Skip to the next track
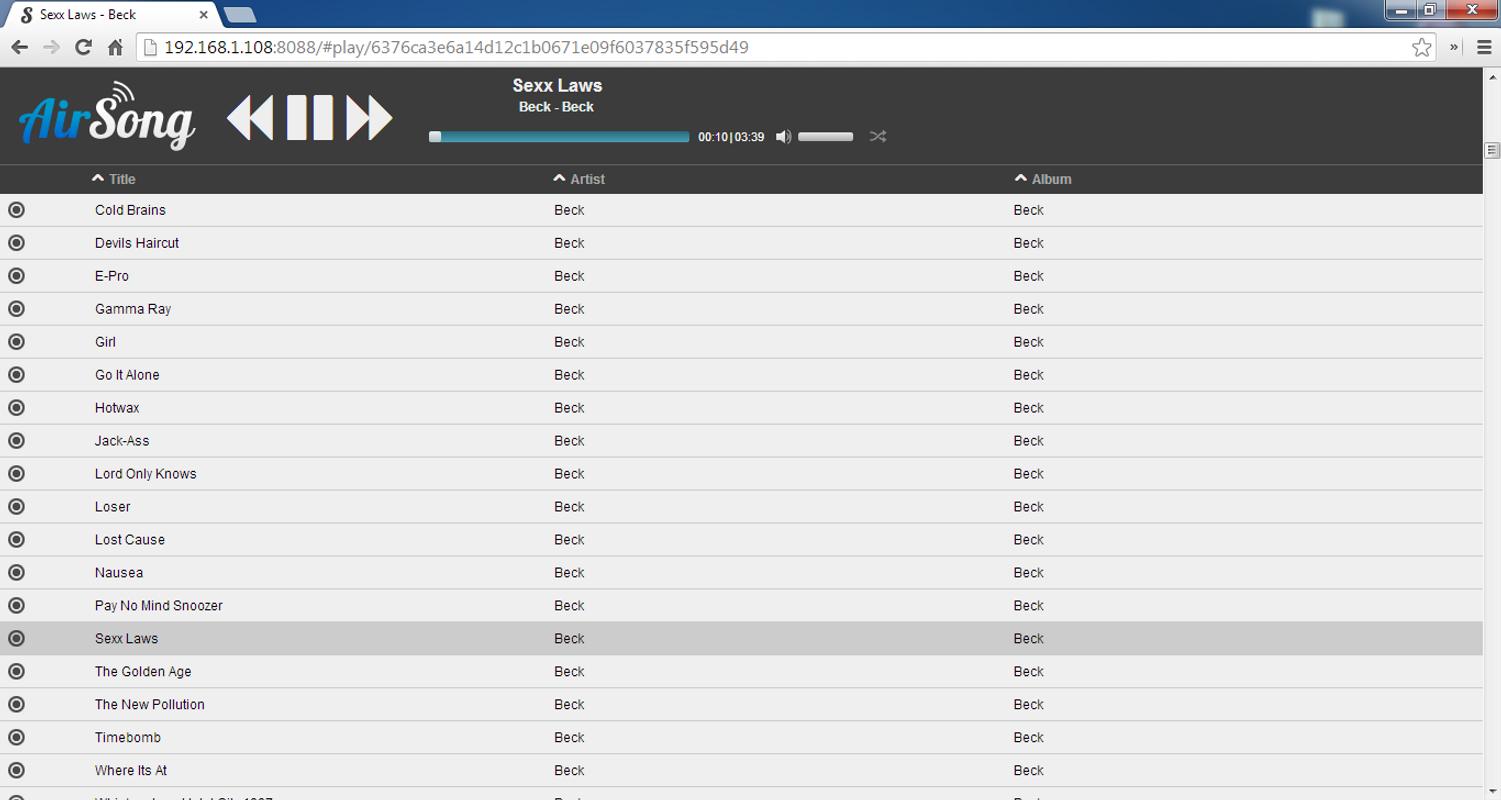This screenshot has width=1501, height=800. (x=370, y=117)
